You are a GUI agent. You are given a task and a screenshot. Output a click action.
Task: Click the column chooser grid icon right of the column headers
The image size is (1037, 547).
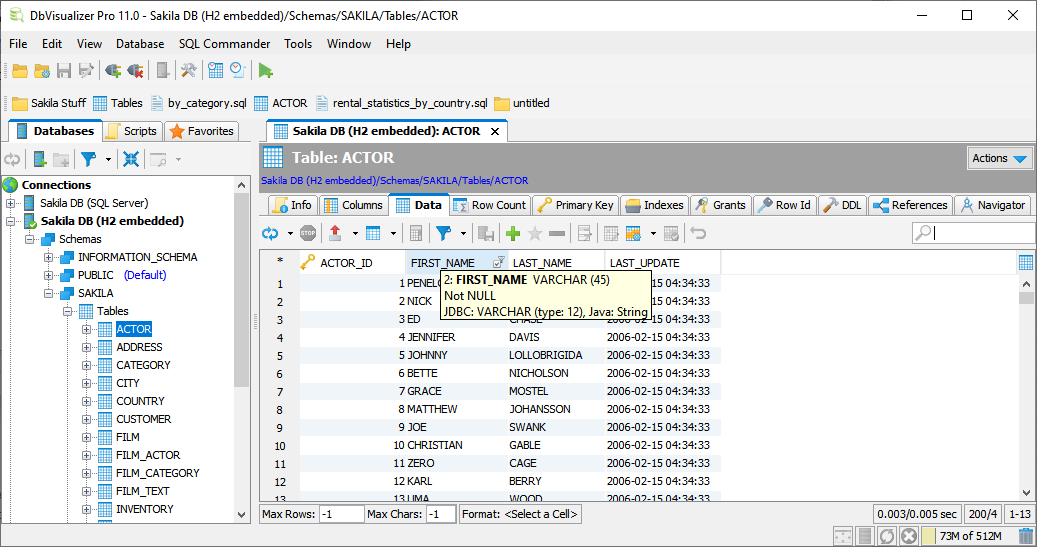[x=1026, y=263]
